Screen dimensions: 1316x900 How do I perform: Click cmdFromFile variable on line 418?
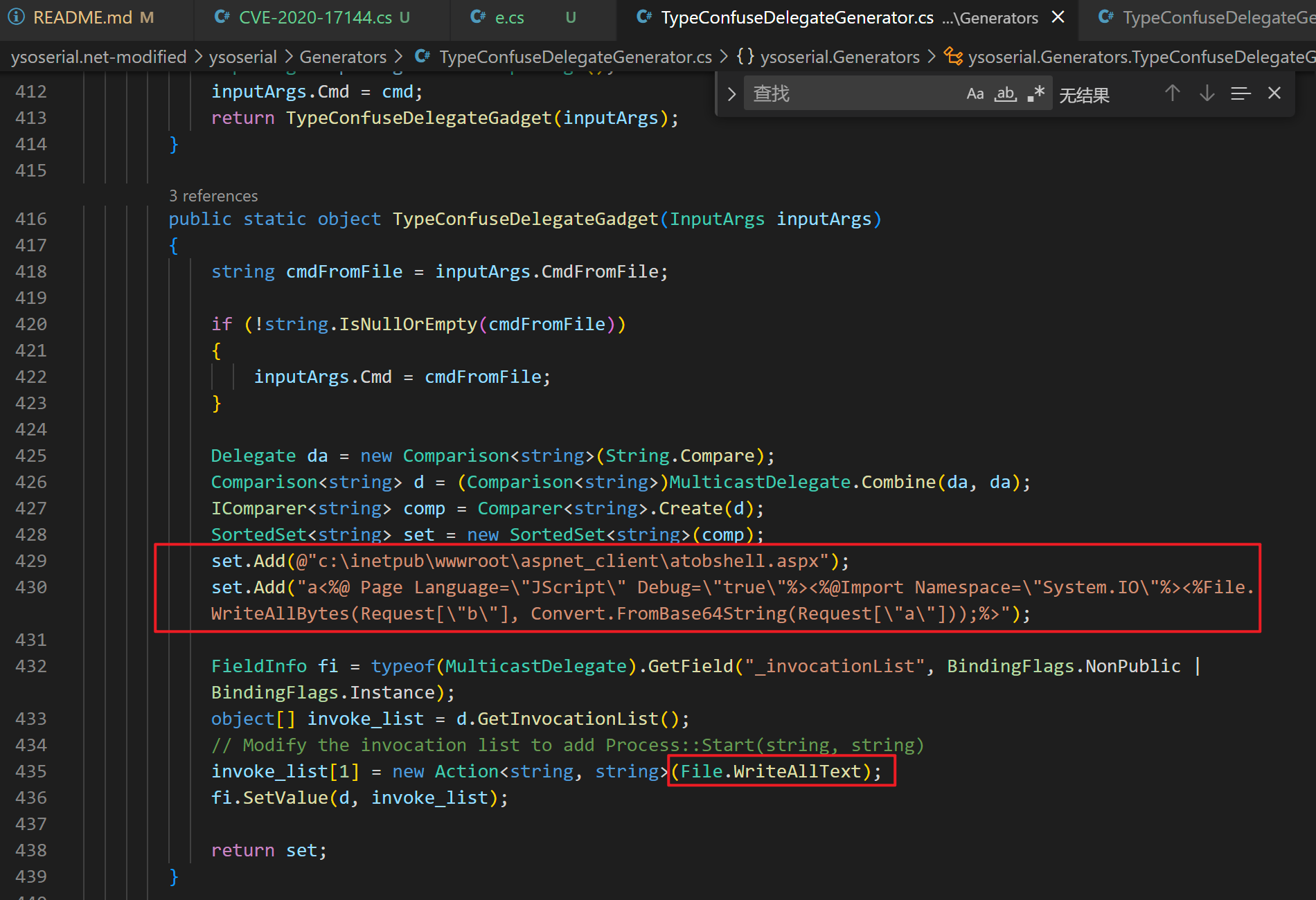(x=344, y=272)
